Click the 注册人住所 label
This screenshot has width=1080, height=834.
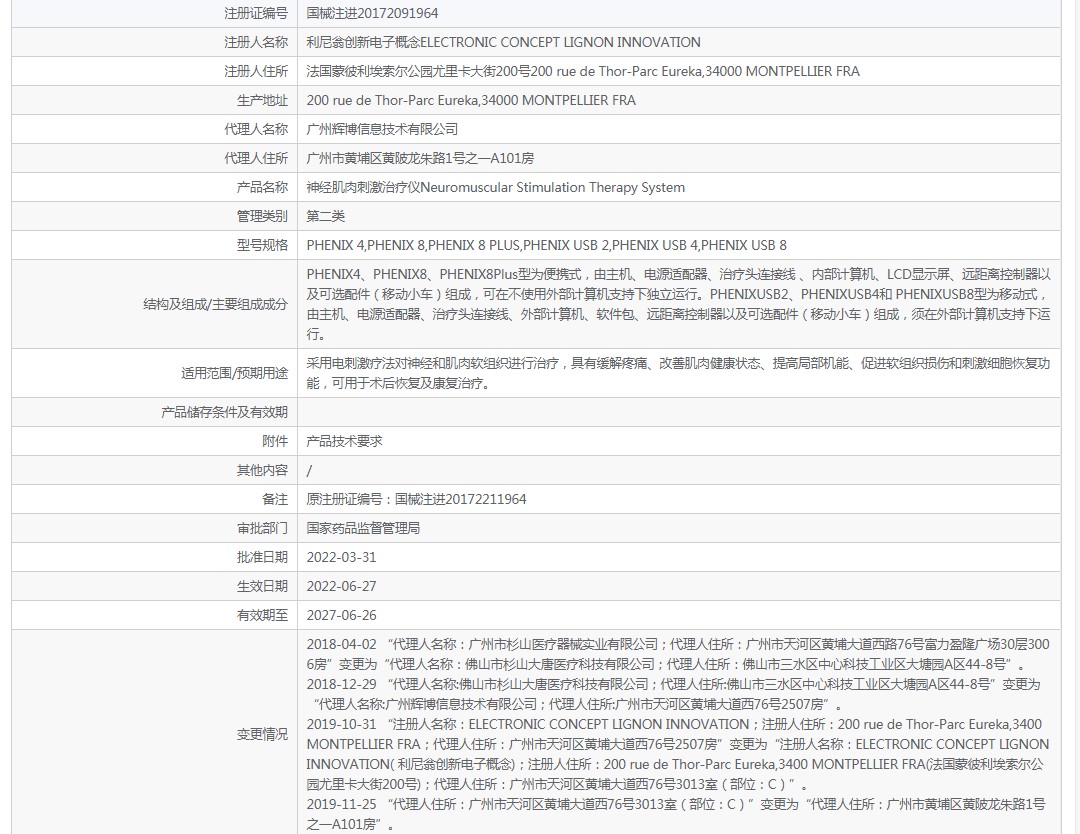point(256,71)
